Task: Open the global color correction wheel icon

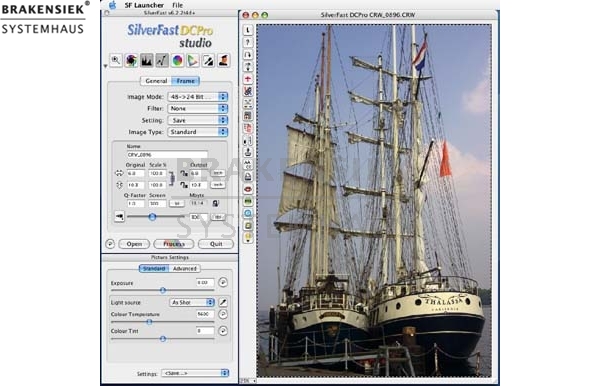Action: (177, 60)
